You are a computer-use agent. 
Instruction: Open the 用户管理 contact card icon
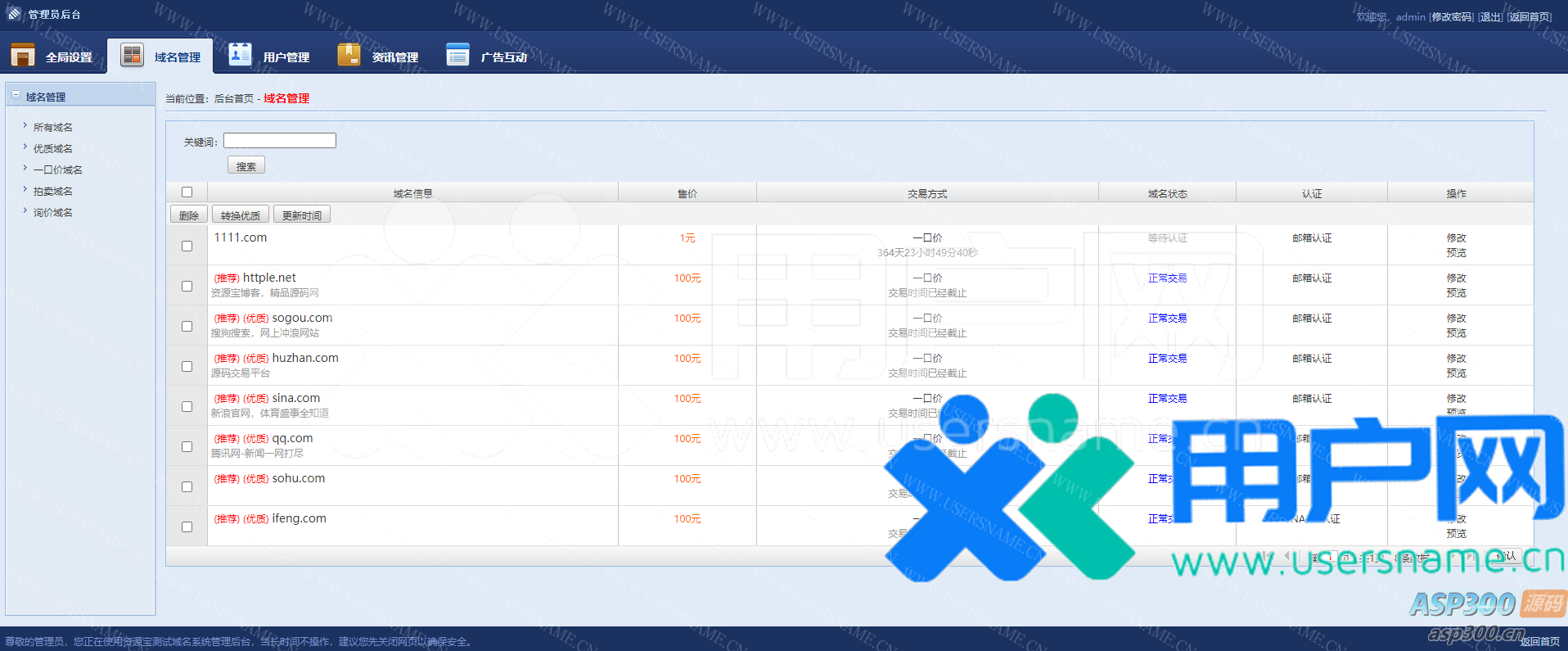(x=240, y=54)
